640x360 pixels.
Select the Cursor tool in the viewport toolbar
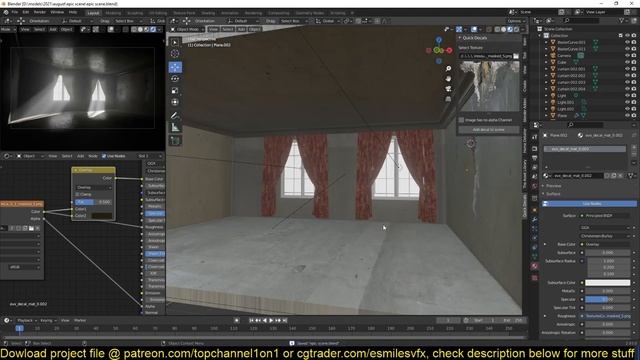(x=175, y=54)
